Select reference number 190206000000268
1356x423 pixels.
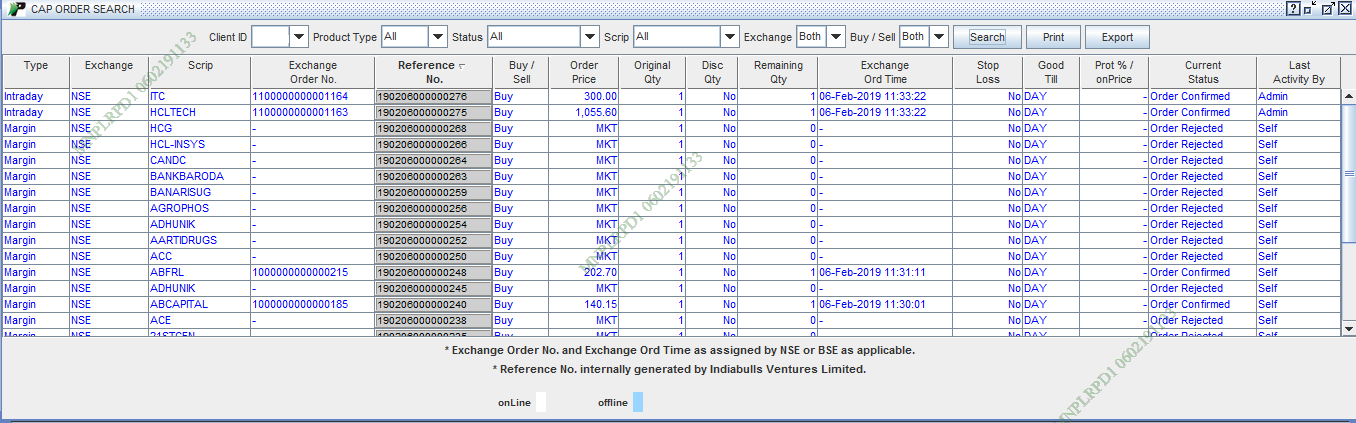point(433,129)
